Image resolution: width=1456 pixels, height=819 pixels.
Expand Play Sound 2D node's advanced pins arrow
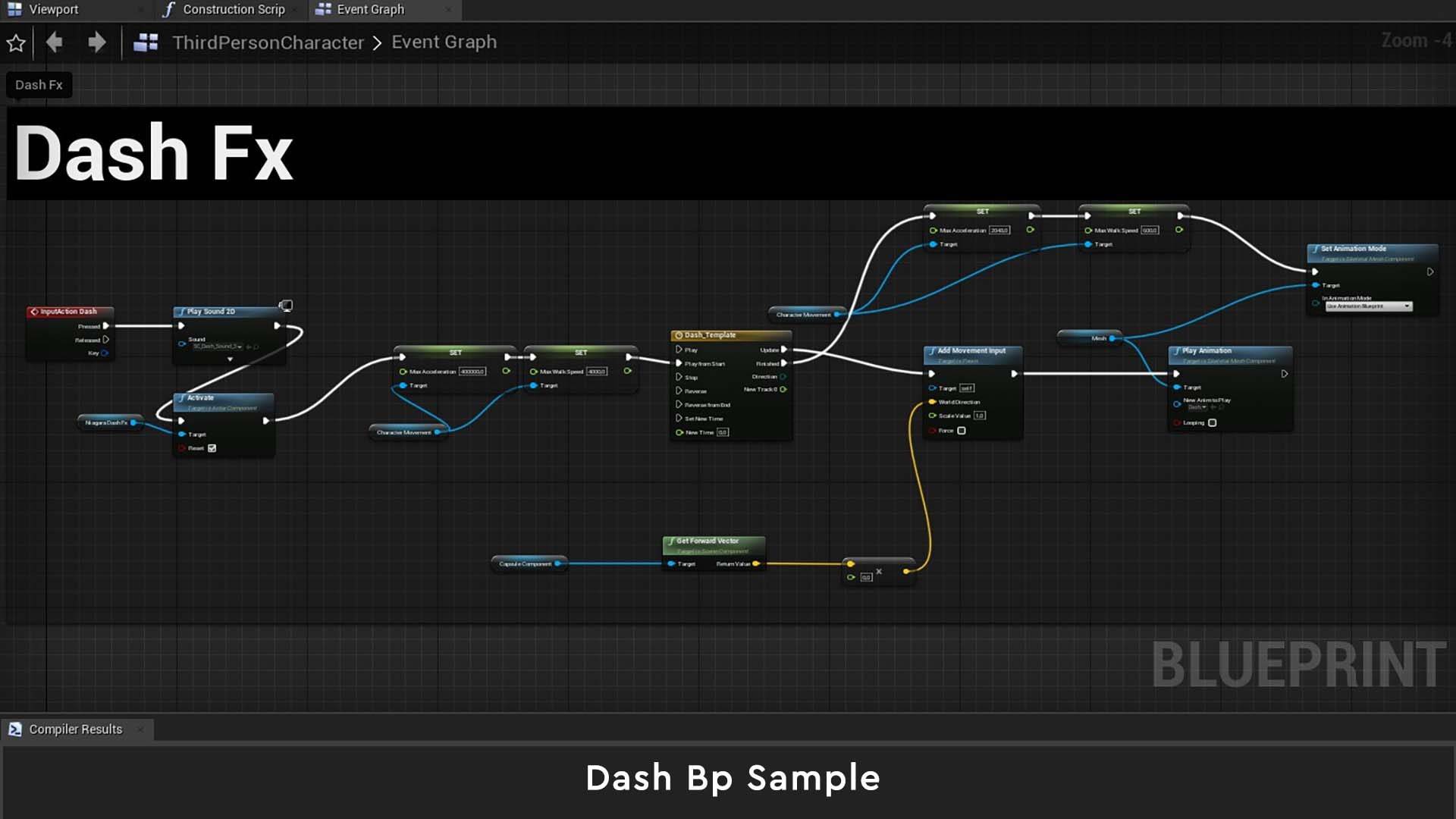(230, 359)
